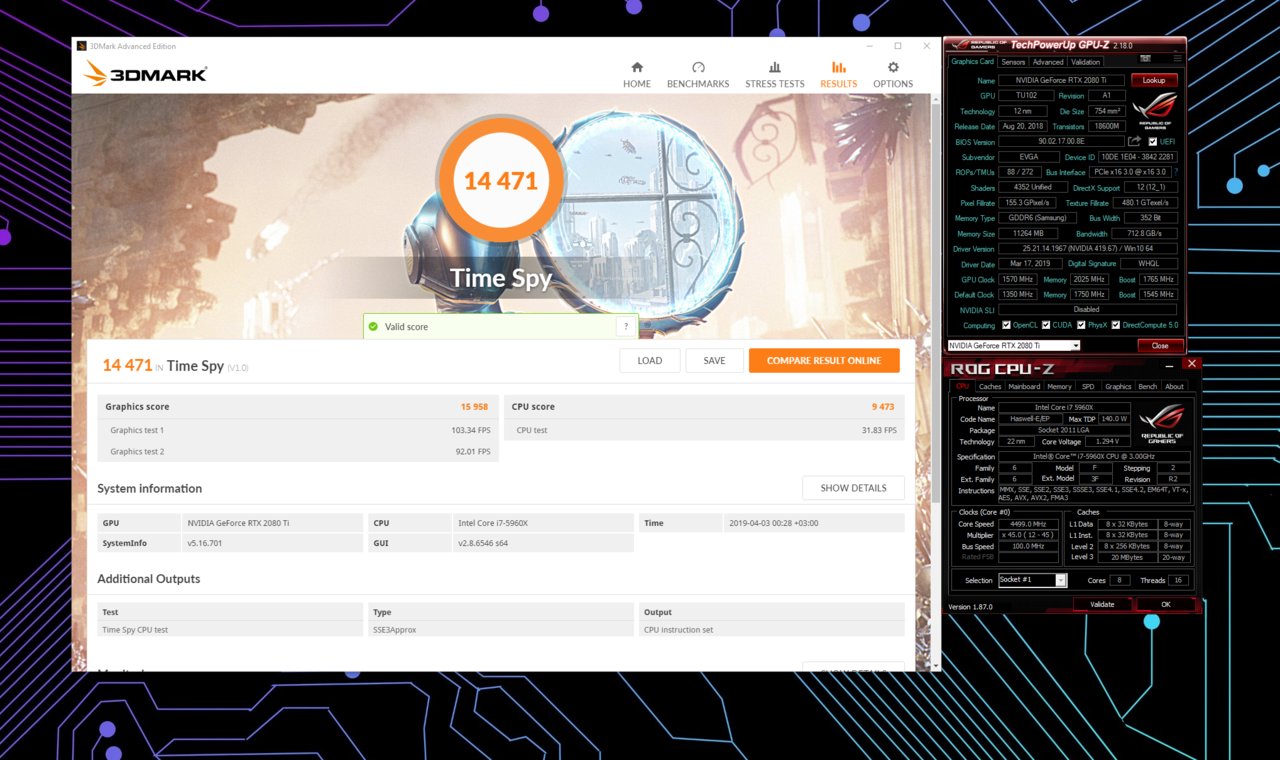Click the Graphics test 2 value 92.01 FPS
The height and width of the screenshot is (760, 1280).
click(x=472, y=451)
